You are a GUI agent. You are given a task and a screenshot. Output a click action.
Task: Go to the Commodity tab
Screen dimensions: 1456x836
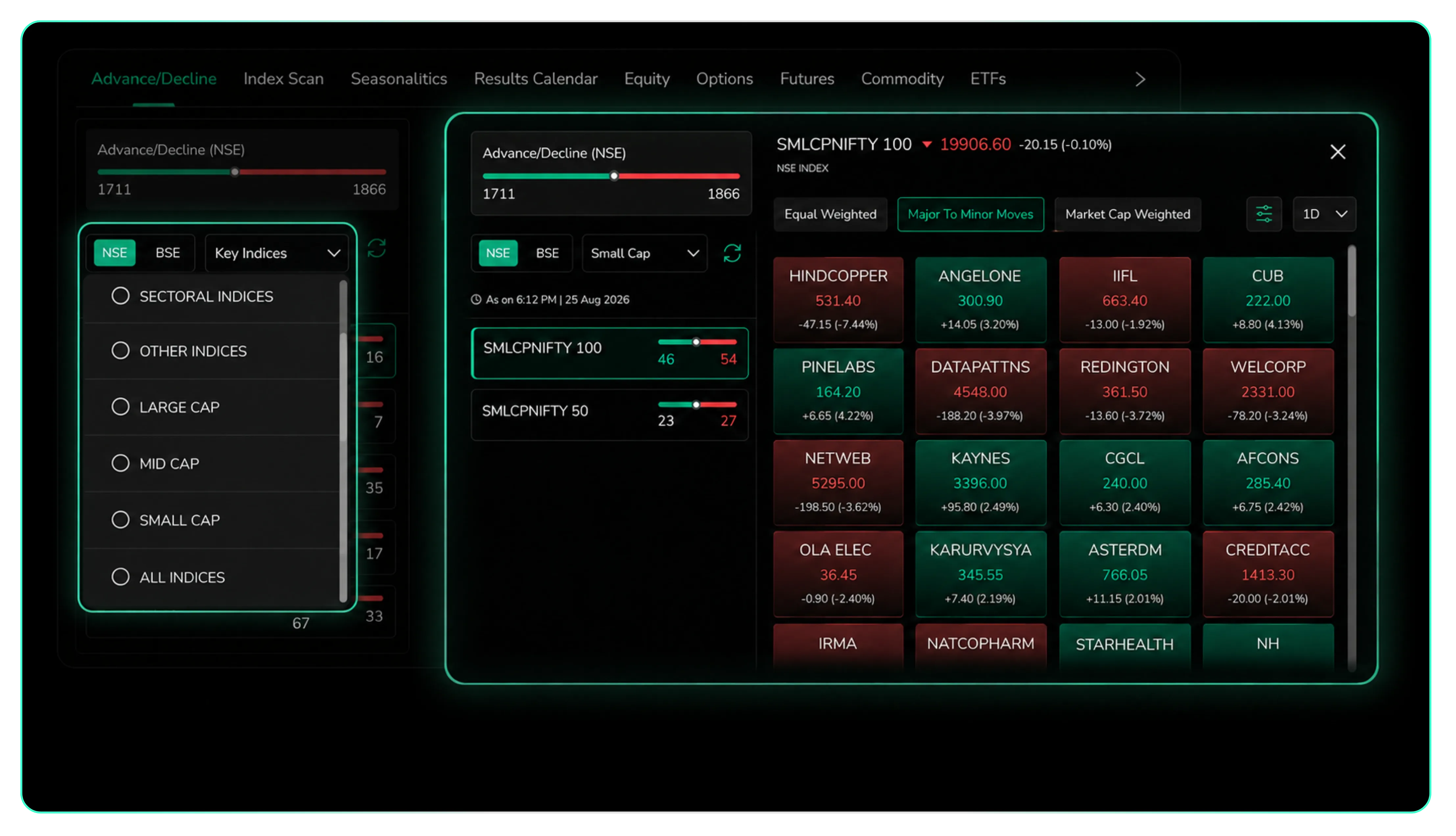[x=902, y=79]
